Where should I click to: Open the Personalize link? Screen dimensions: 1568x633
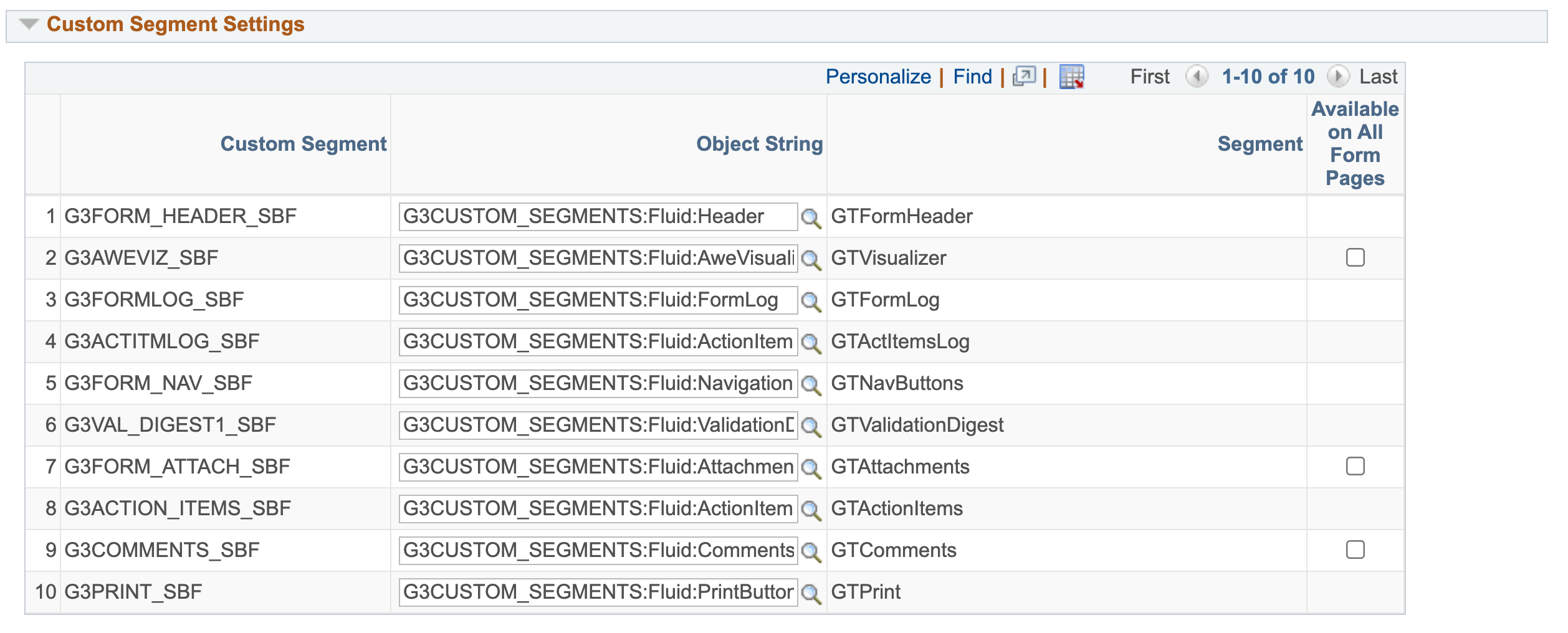[x=878, y=77]
